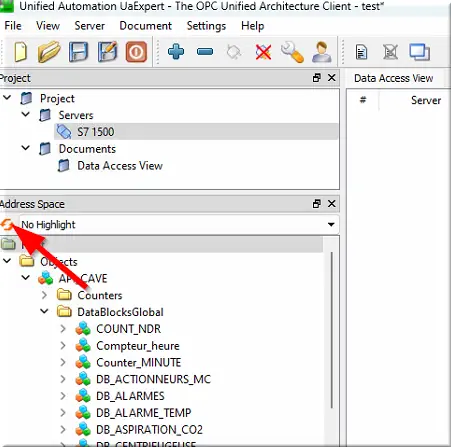Image resolution: width=451 pixels, height=447 pixels.
Task: Click the Server column header
Action: click(x=426, y=100)
